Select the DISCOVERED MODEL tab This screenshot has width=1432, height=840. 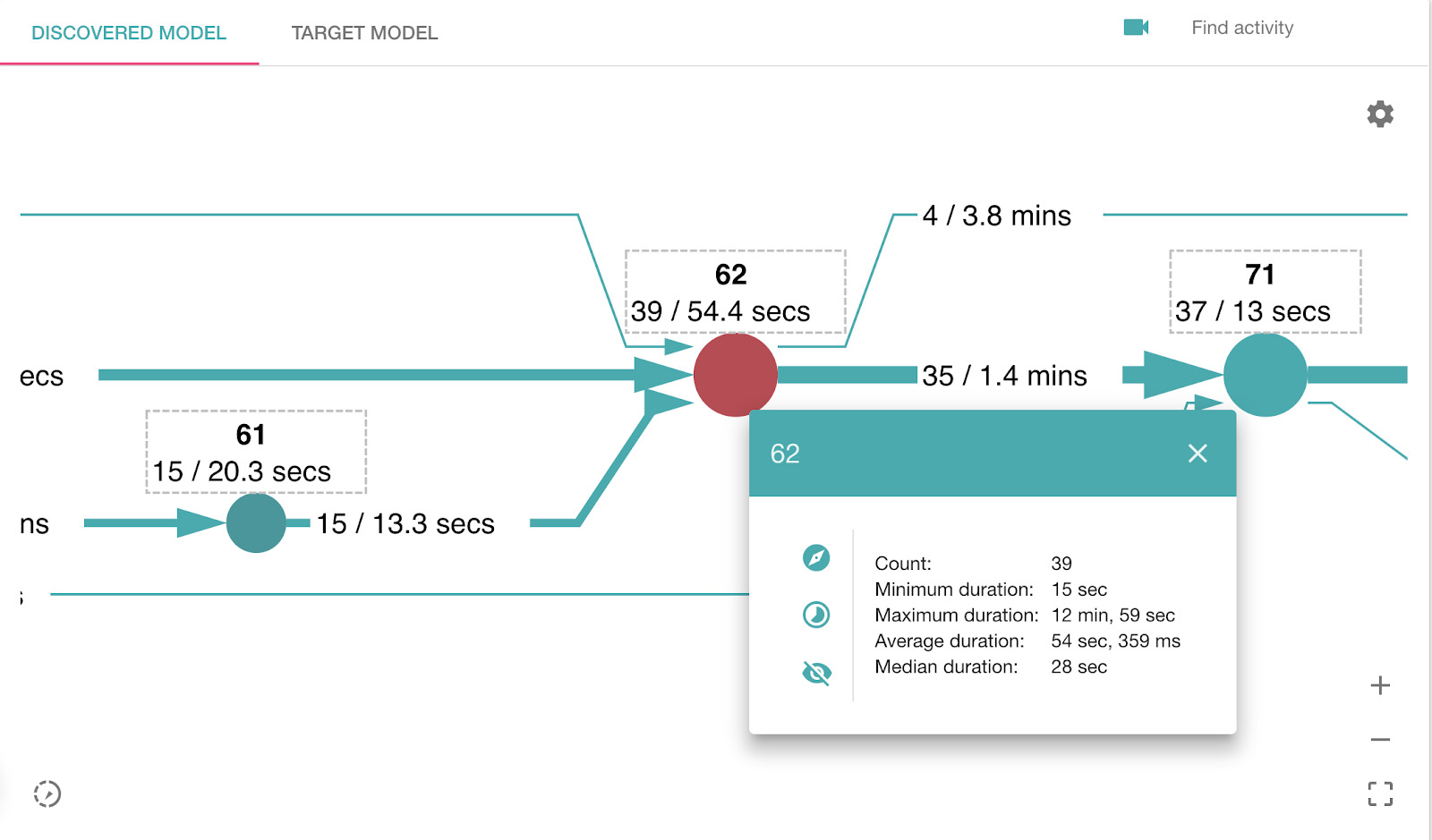tap(128, 33)
